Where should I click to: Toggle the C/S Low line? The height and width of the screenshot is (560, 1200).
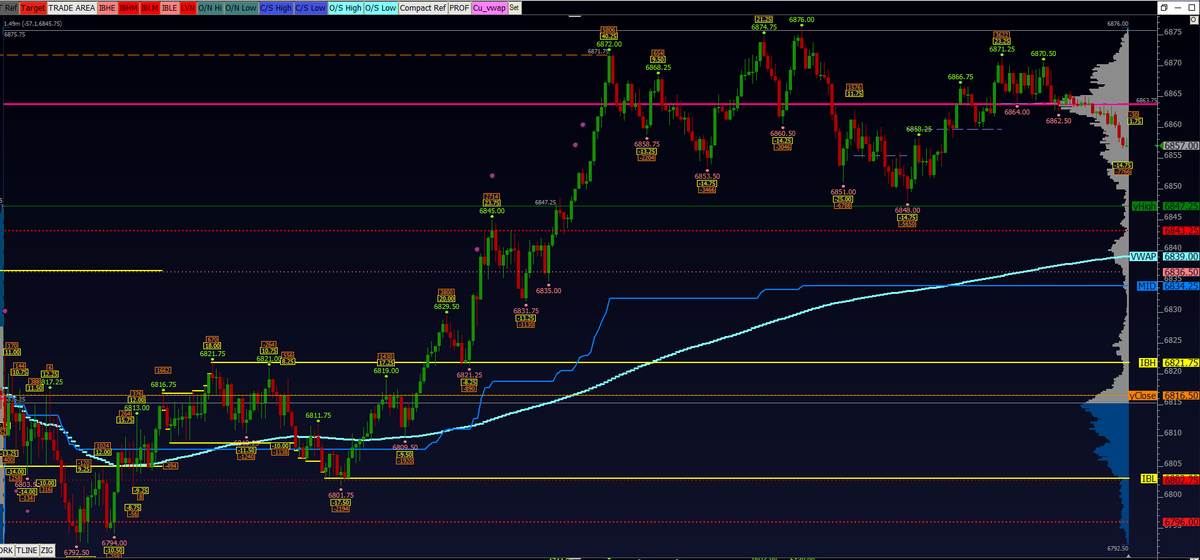(x=311, y=7)
